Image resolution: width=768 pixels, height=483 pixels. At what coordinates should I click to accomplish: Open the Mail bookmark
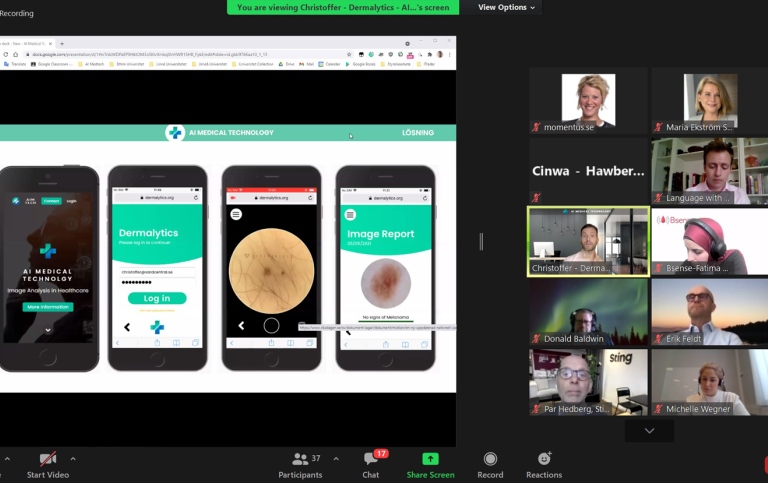pos(307,64)
